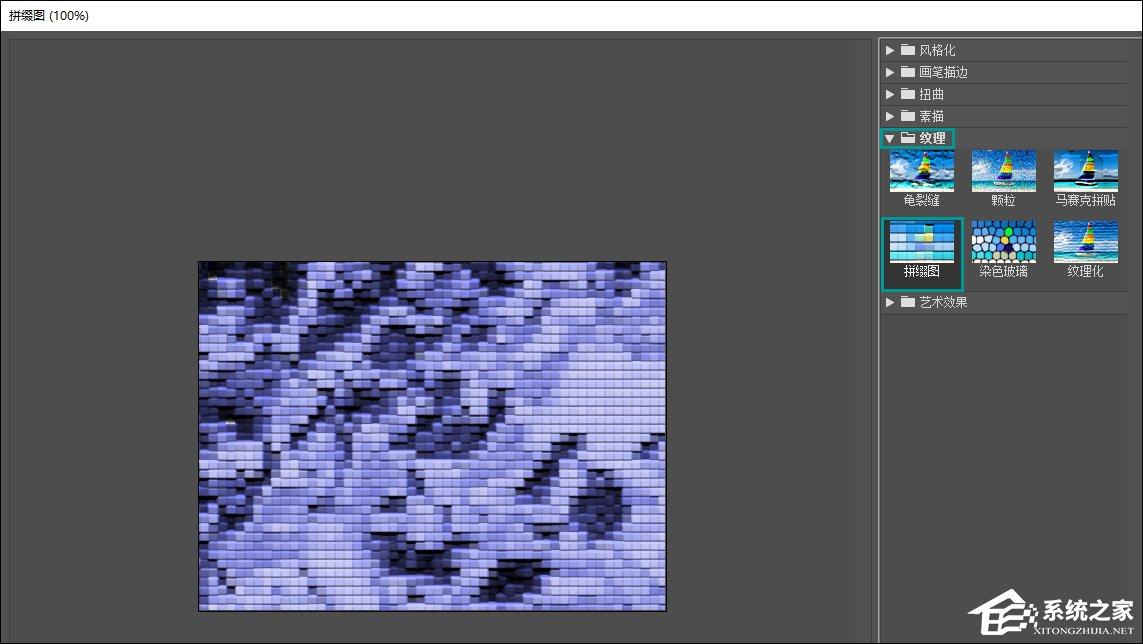The image size is (1143, 644).
Task: Expand the 艺术效果 folder arrow
Action: [x=889, y=302]
